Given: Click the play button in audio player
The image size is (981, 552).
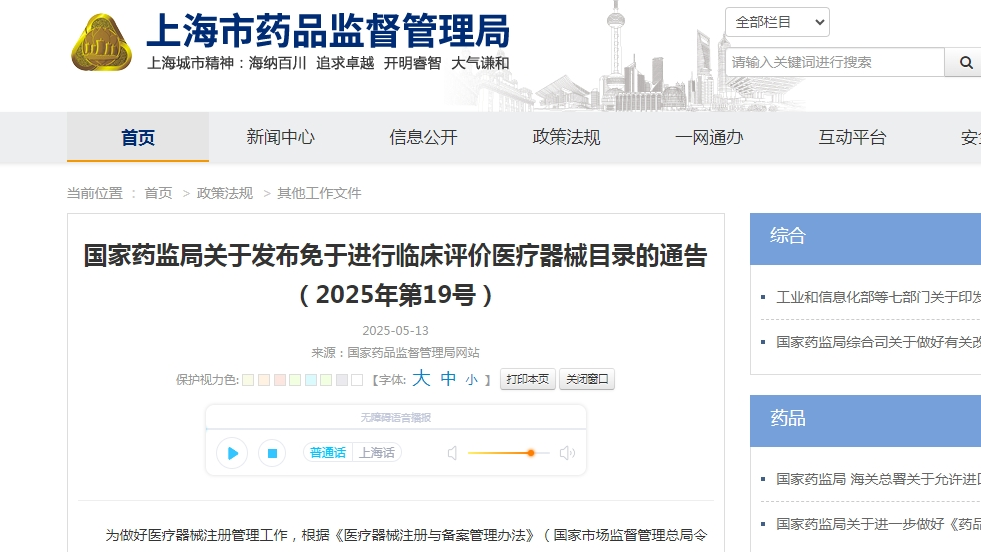Looking at the screenshot, I should (x=232, y=453).
